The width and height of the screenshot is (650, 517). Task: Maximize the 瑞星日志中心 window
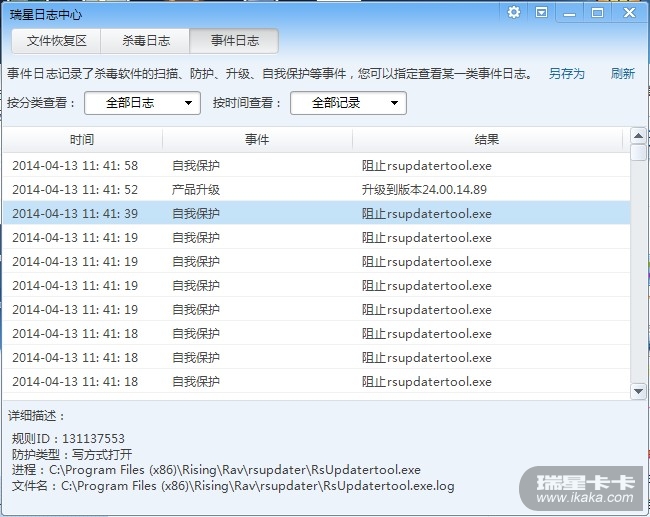point(597,12)
